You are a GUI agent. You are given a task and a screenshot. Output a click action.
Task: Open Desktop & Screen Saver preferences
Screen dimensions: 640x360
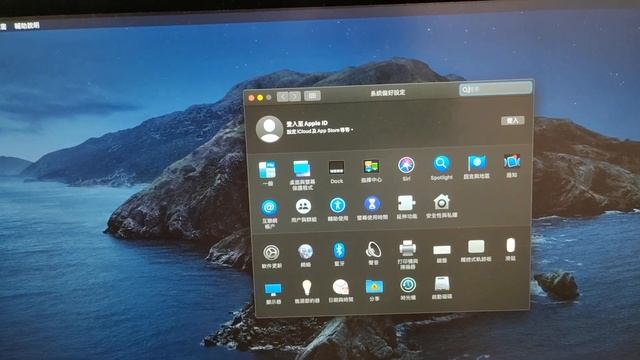tap(302, 169)
